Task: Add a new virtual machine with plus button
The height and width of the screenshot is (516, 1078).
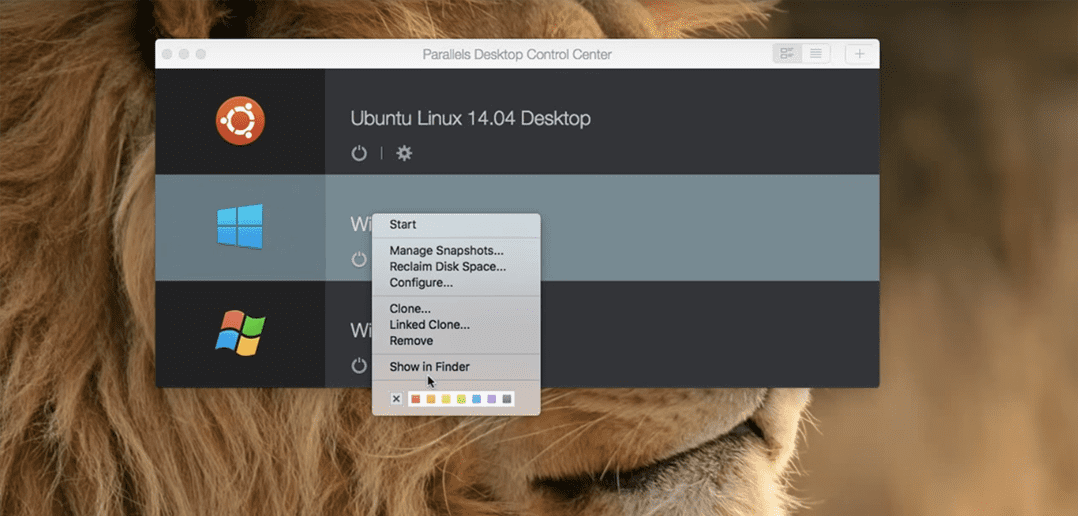Action: pyautogui.click(x=859, y=54)
